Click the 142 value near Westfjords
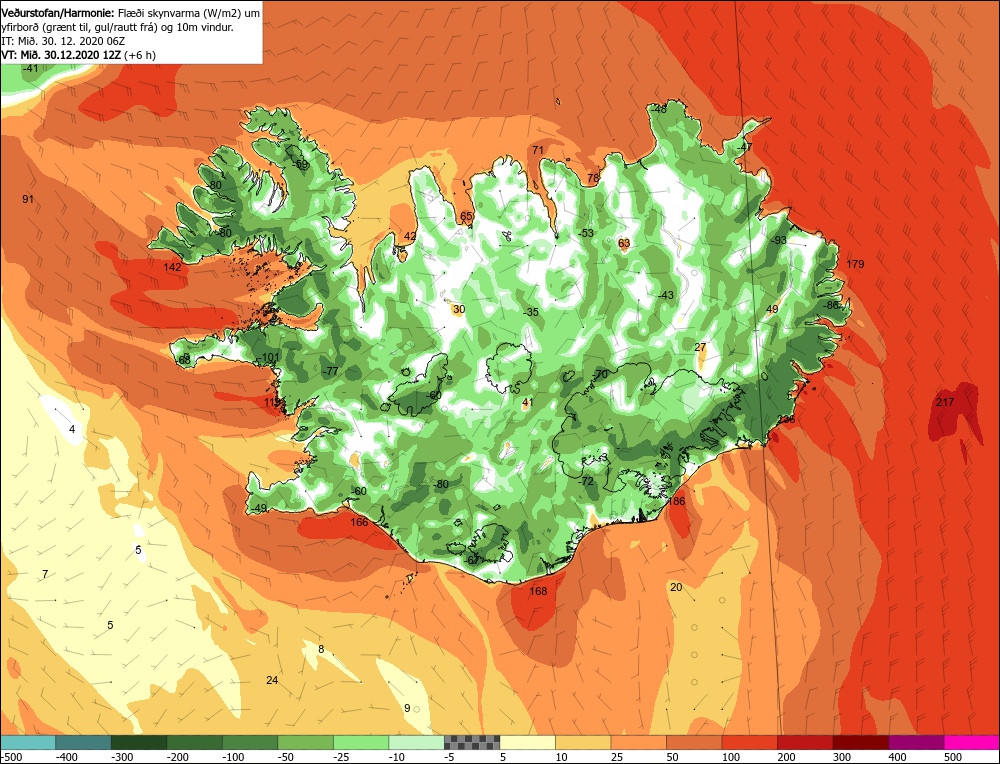This screenshot has height=764, width=1000. 172,267
